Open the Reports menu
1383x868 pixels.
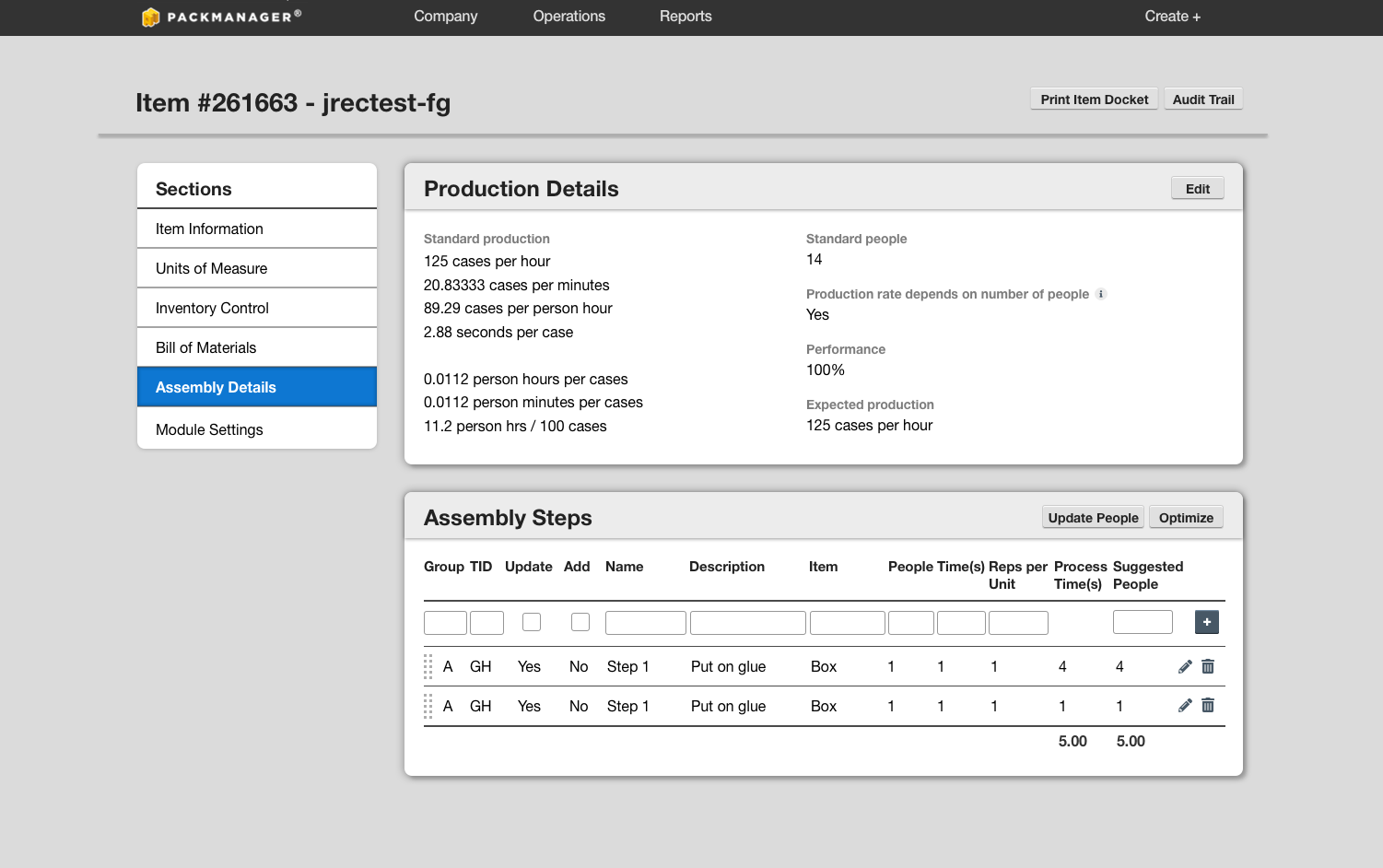[686, 17]
